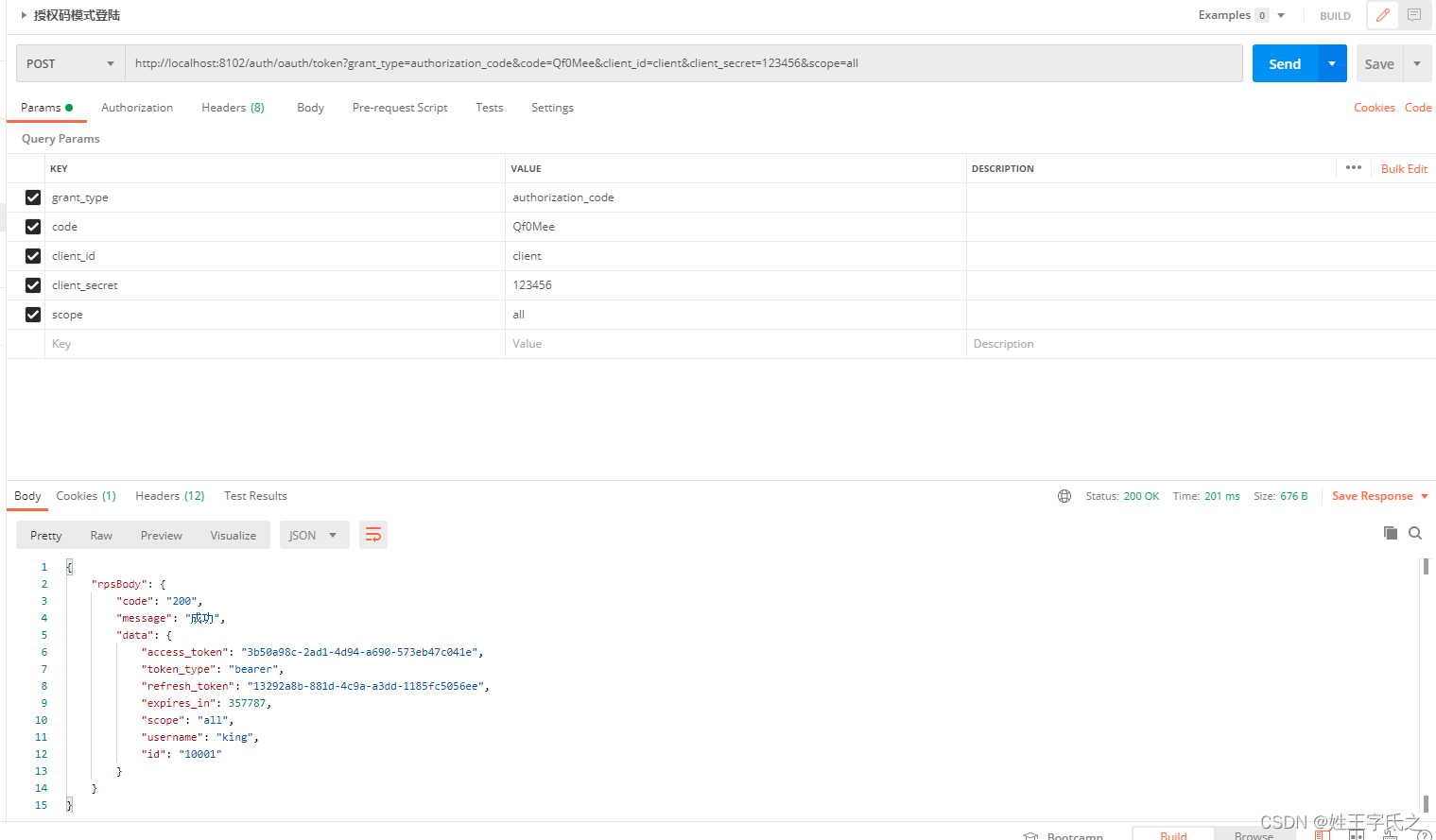The height and width of the screenshot is (840, 1436).
Task: Open the three-dots column options menu
Action: [x=1354, y=167]
